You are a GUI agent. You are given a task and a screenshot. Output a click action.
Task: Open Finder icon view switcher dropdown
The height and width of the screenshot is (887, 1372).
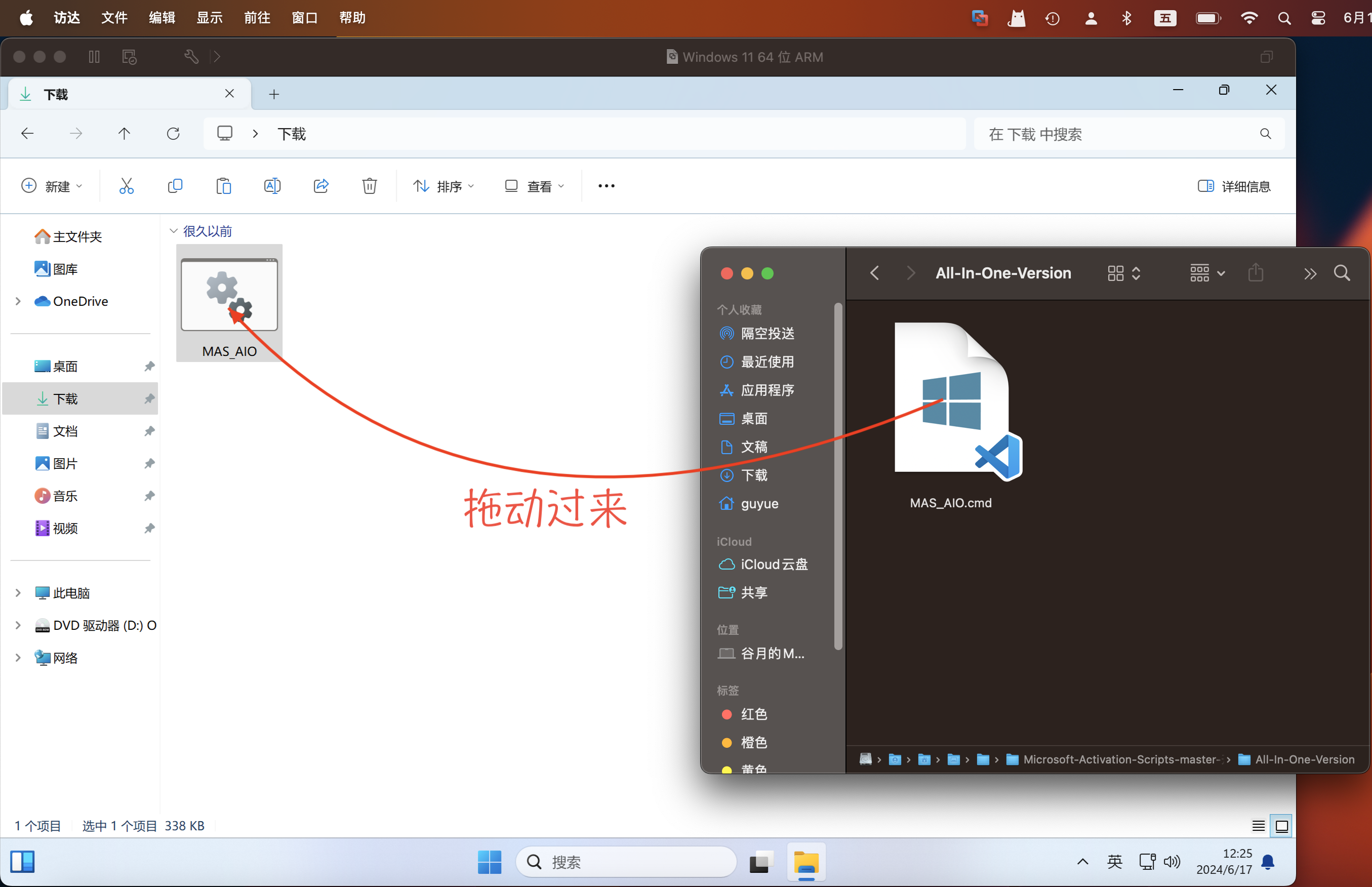pyautogui.click(x=1124, y=273)
